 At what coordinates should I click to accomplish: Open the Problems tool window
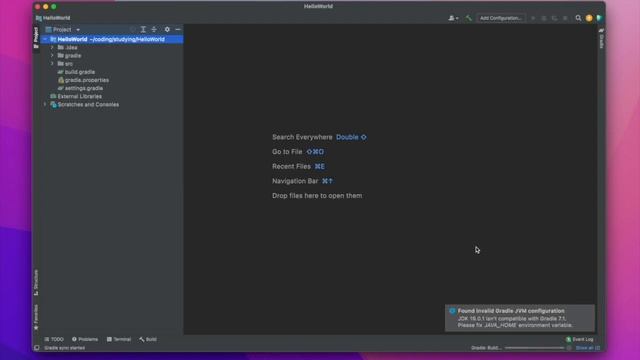[x=85, y=339]
